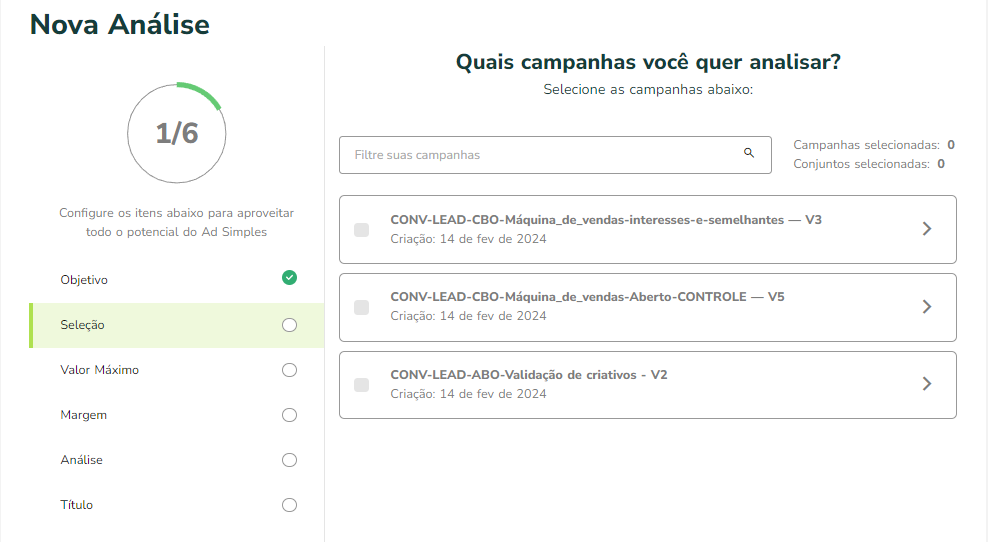The width and height of the screenshot is (988, 542).
Task: Go to the Objetivo step
Action: 84,280
